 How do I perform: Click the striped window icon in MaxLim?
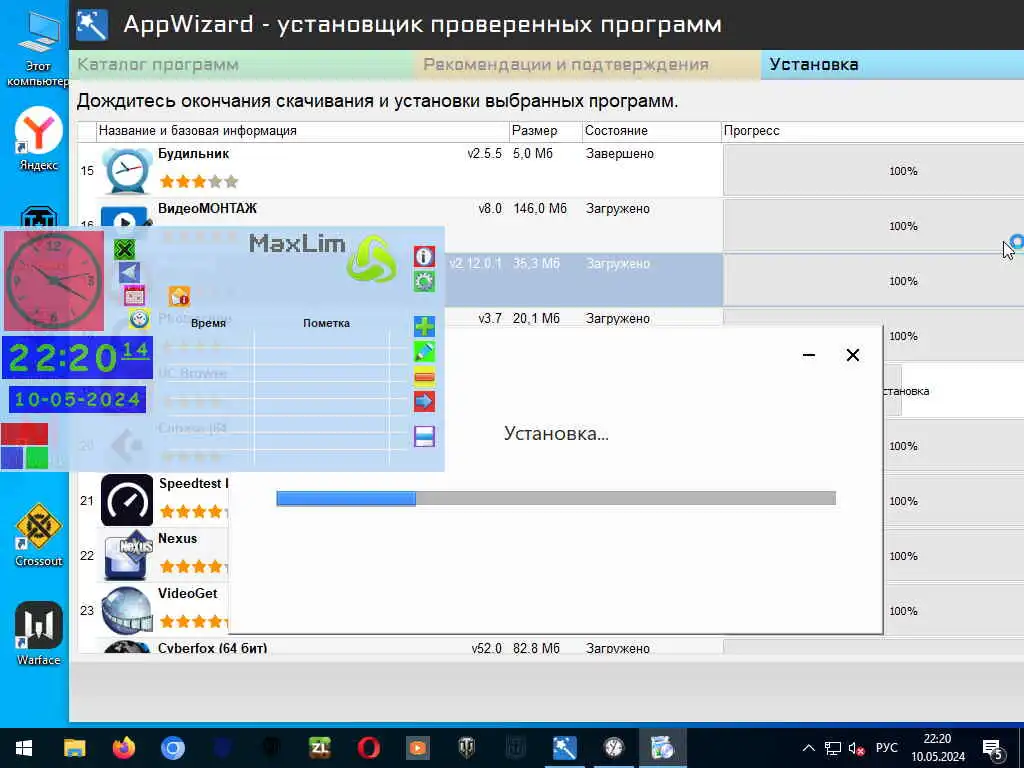tap(424, 436)
